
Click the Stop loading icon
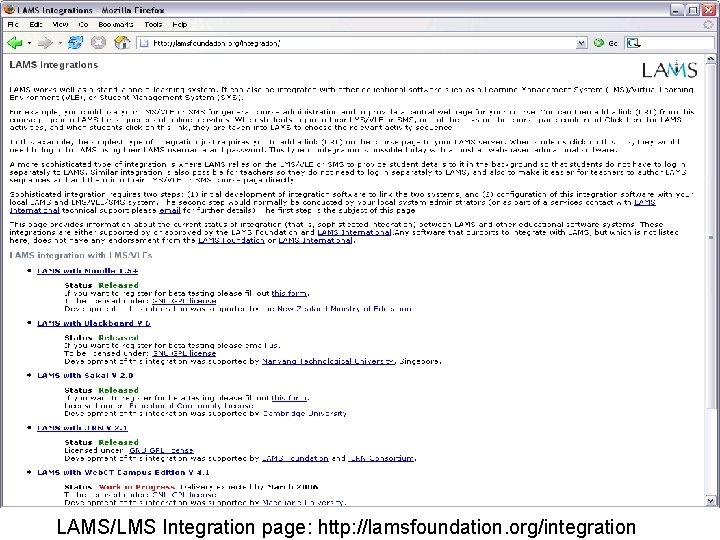[98, 43]
